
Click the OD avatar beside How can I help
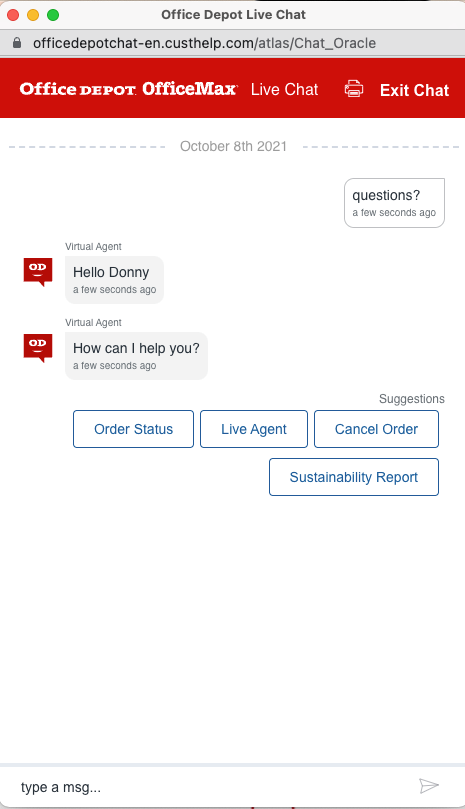click(x=38, y=348)
